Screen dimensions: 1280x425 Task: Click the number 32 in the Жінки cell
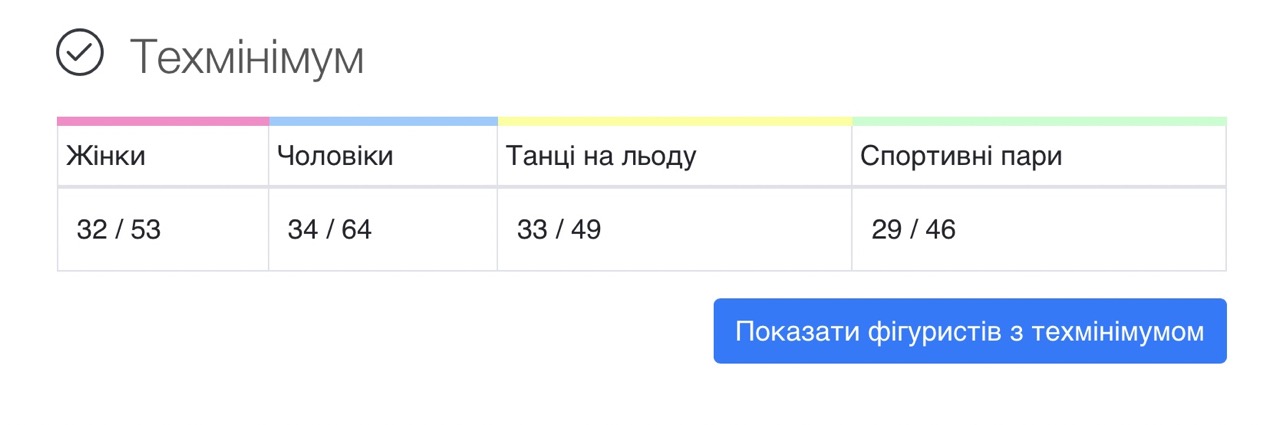pos(92,230)
